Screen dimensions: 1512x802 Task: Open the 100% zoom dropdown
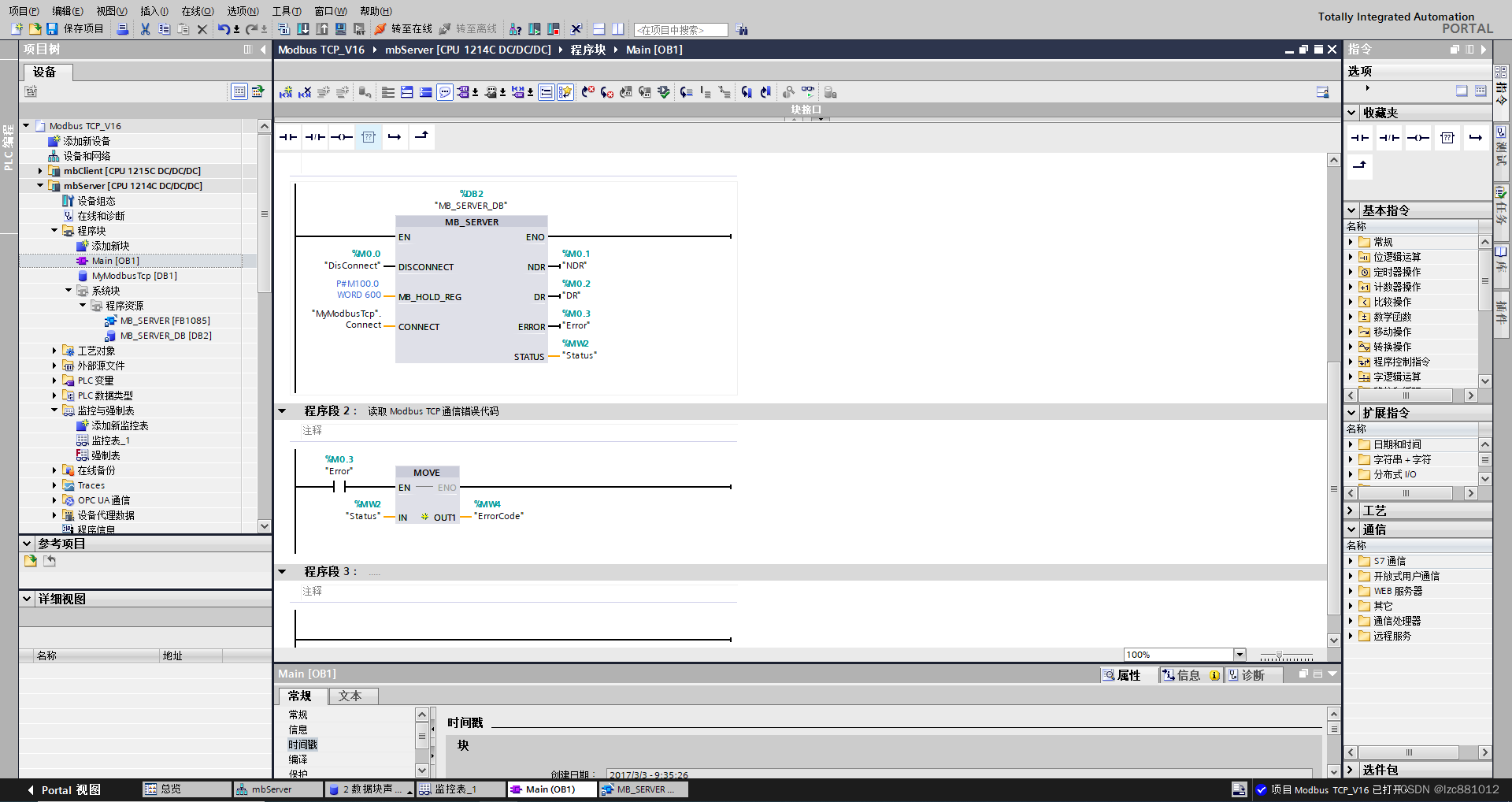coord(1240,655)
